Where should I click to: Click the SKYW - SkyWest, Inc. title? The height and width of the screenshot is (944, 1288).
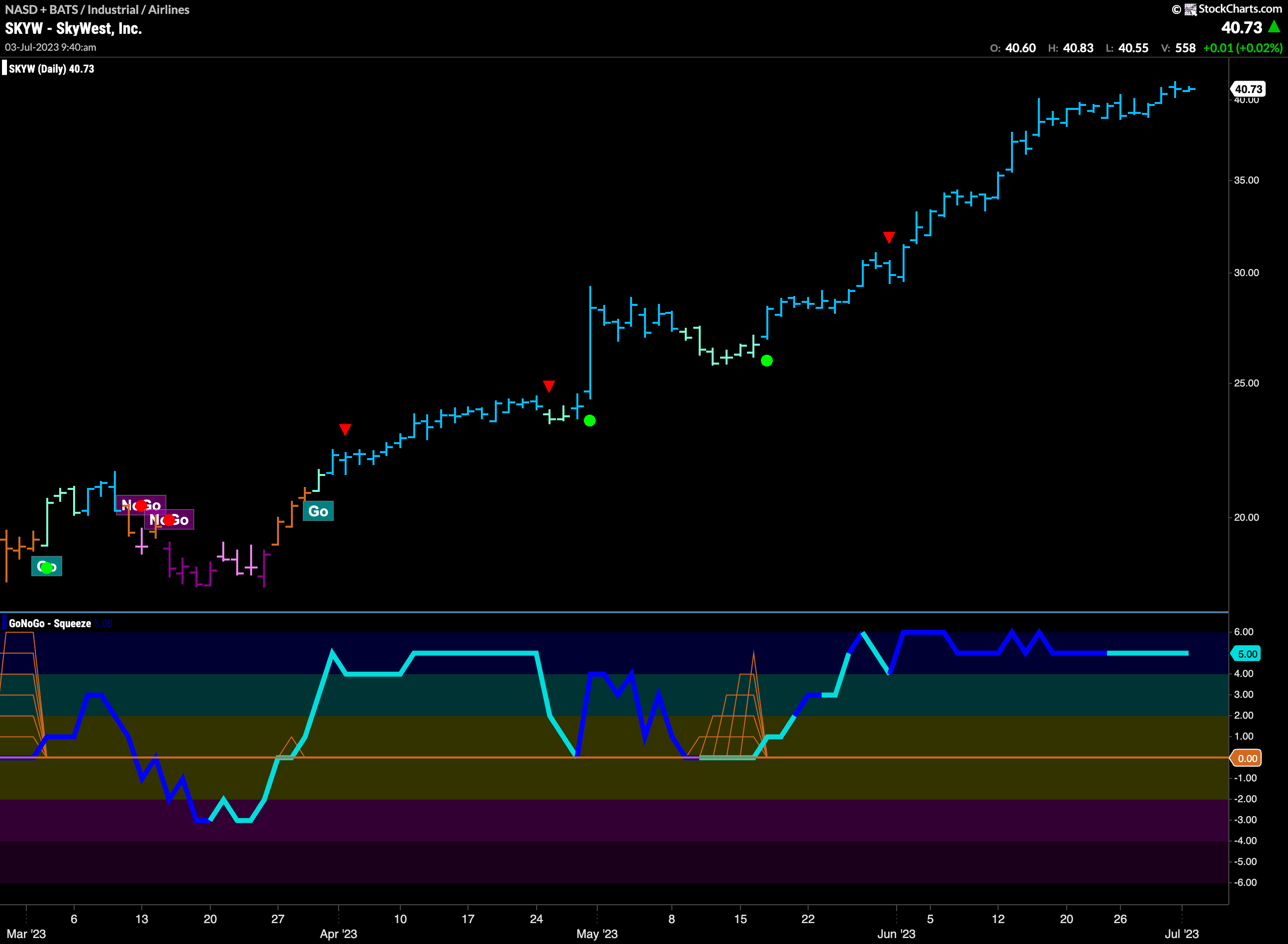pyautogui.click(x=73, y=28)
